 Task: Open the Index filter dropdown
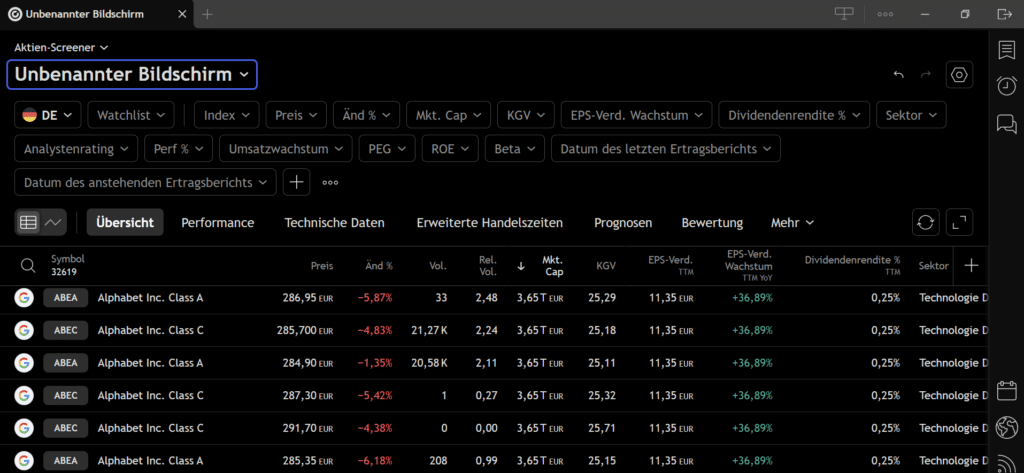pyautogui.click(x=227, y=115)
